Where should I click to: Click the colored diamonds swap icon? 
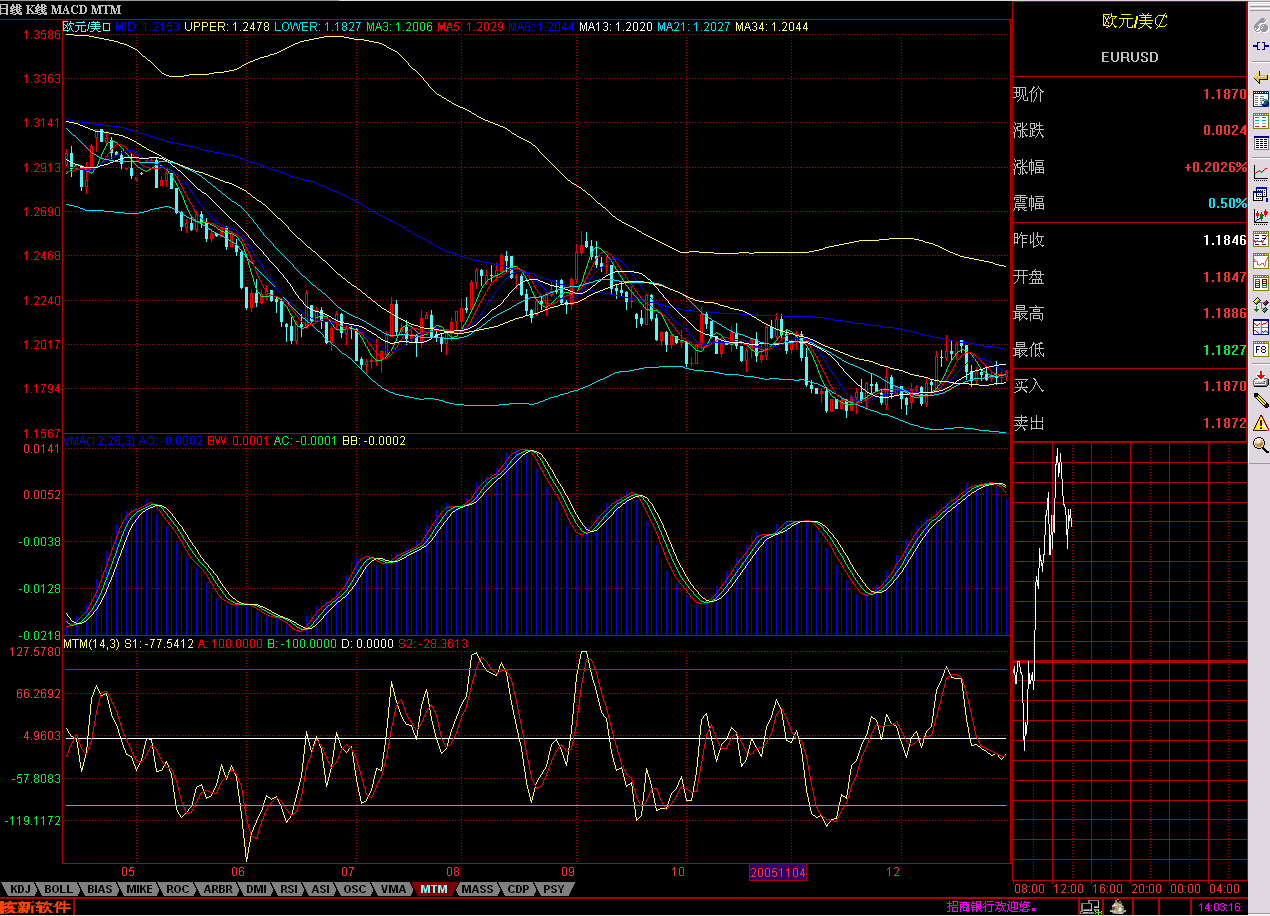1261,305
